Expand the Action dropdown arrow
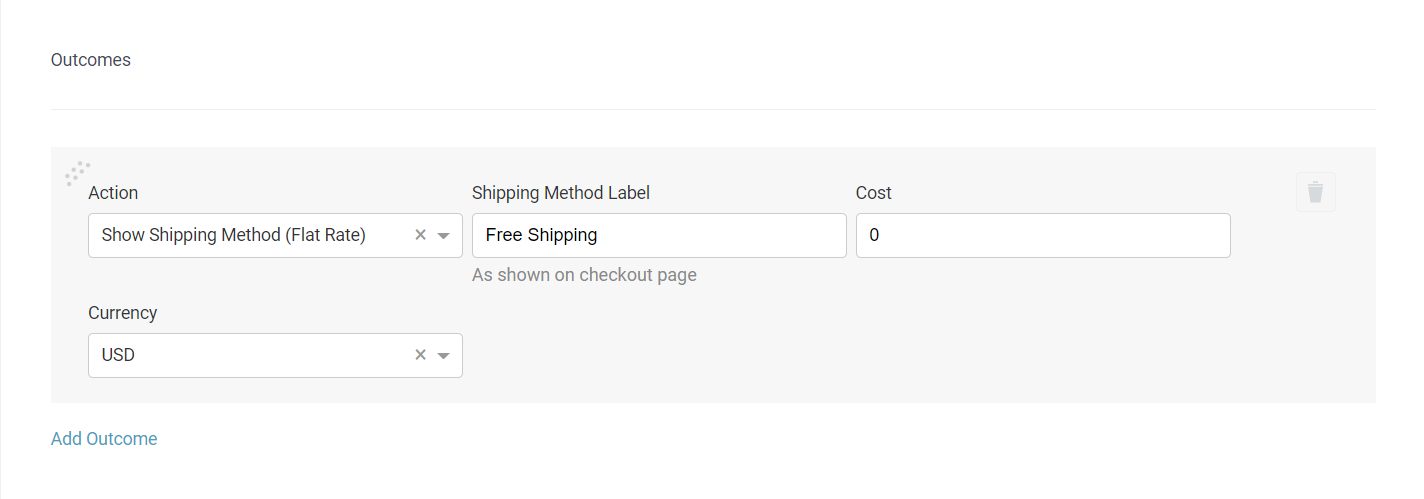This screenshot has width=1424, height=499. (444, 236)
